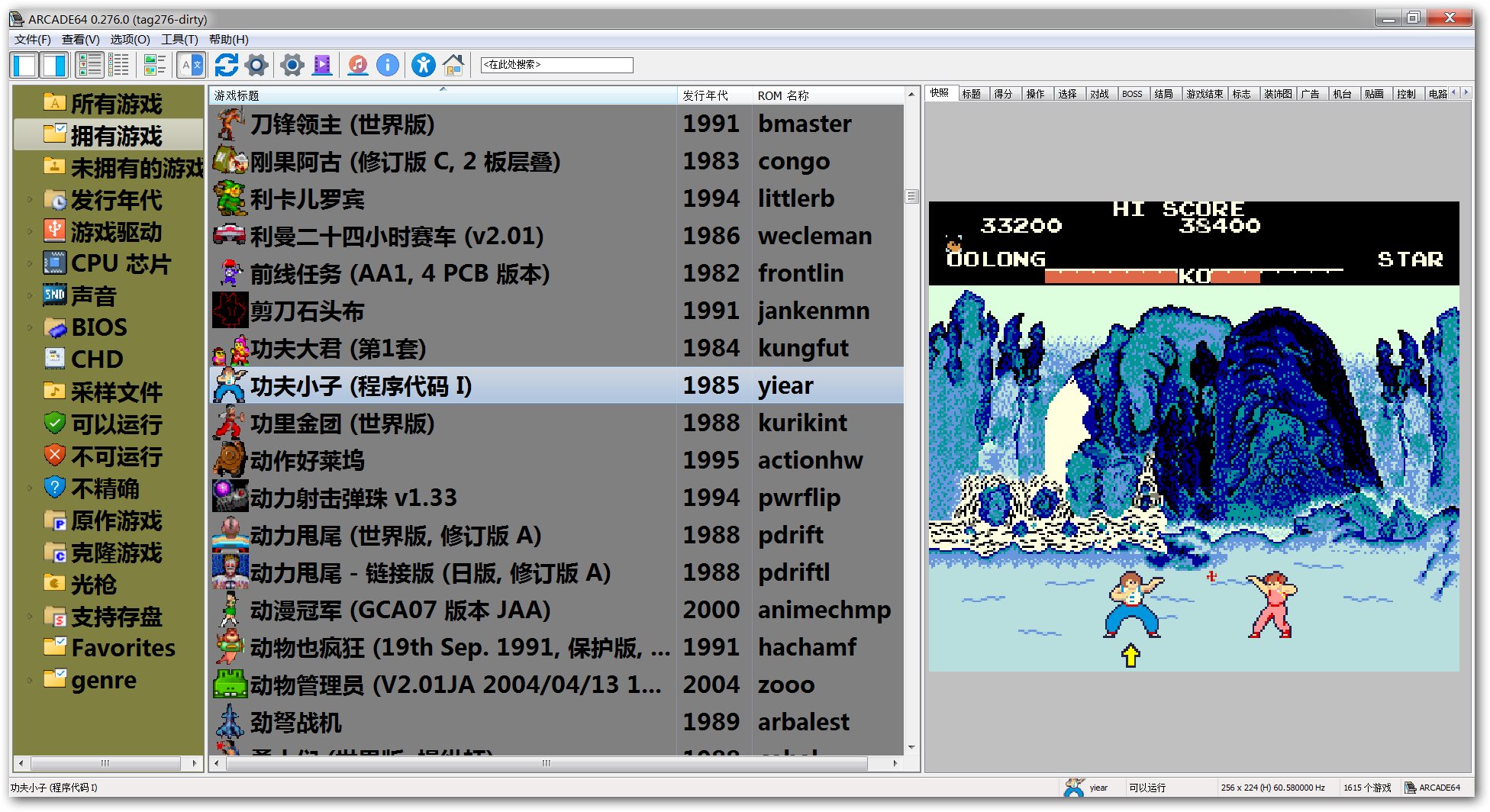Sort by 发行年代 column header

click(705, 95)
